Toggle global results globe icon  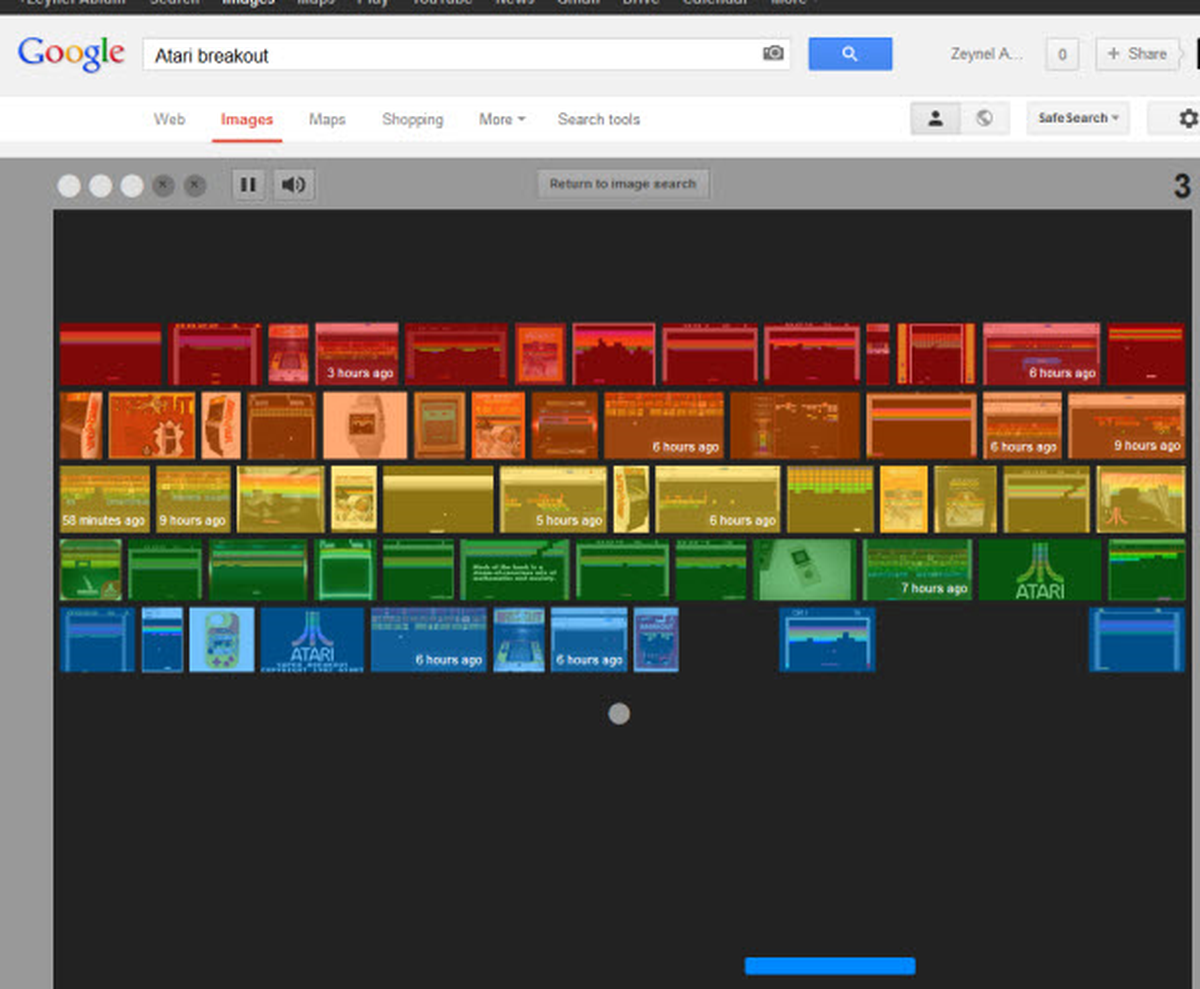[x=985, y=118]
